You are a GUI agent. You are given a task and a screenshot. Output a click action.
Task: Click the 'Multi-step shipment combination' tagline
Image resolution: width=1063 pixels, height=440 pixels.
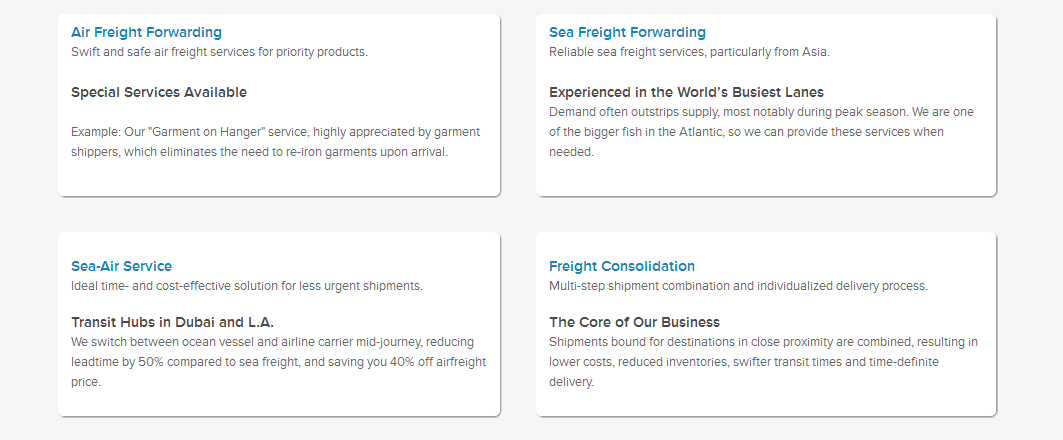click(738, 286)
